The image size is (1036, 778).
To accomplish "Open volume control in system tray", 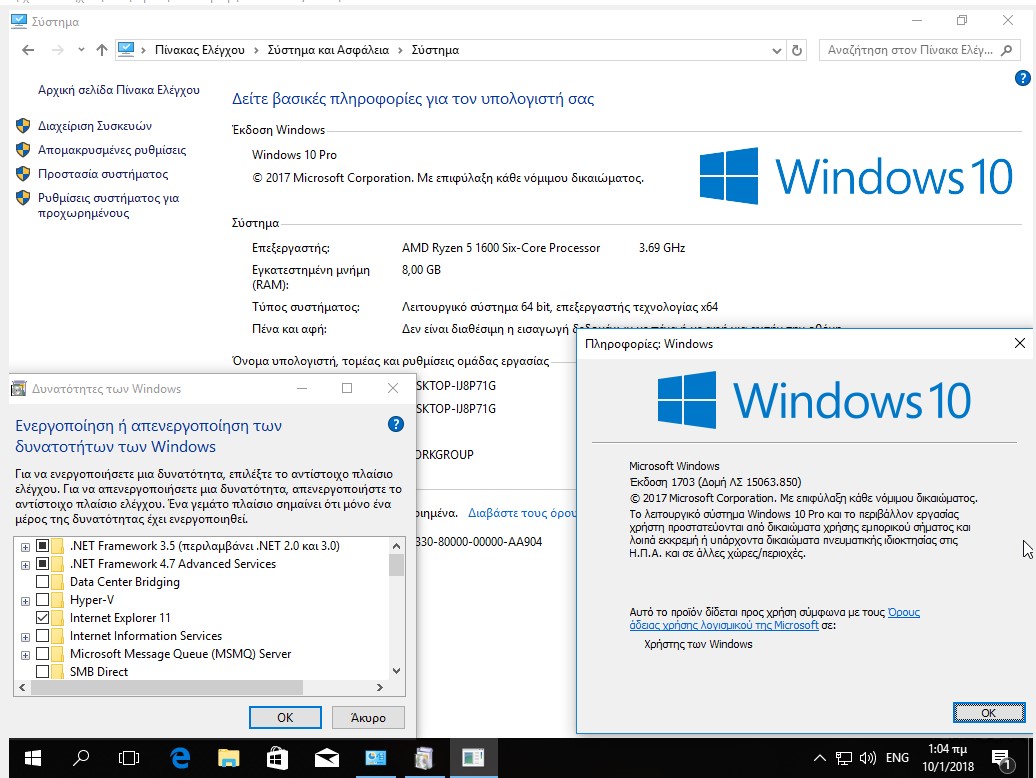I will [x=868, y=758].
